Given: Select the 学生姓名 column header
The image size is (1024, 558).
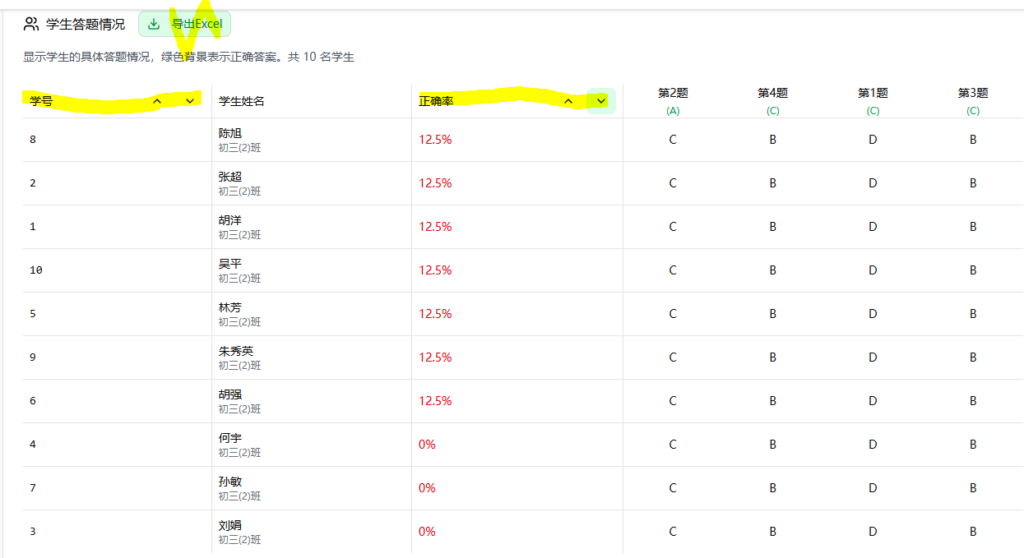Looking at the screenshot, I should pyautogui.click(x=242, y=101).
